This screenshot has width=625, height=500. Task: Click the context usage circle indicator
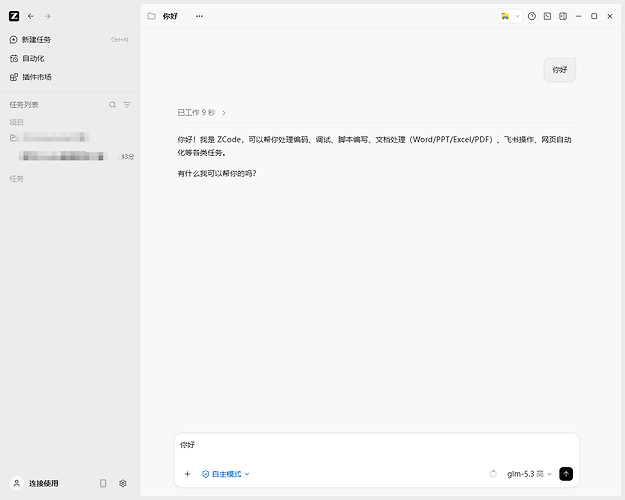[493, 474]
